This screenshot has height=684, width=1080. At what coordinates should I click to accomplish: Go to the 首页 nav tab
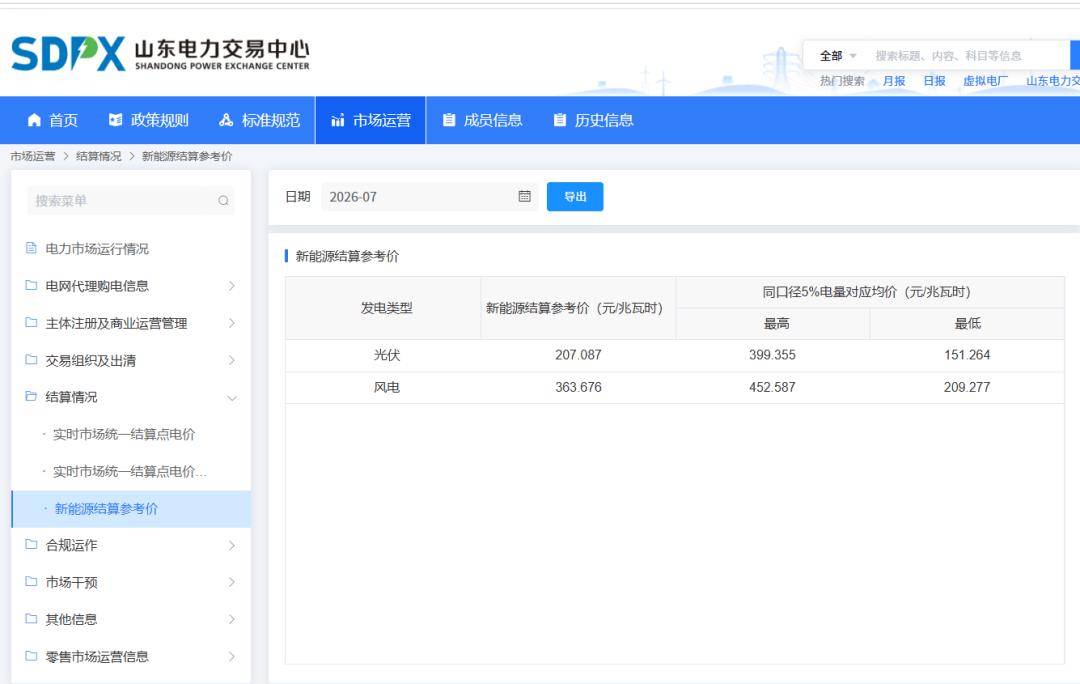click(52, 121)
